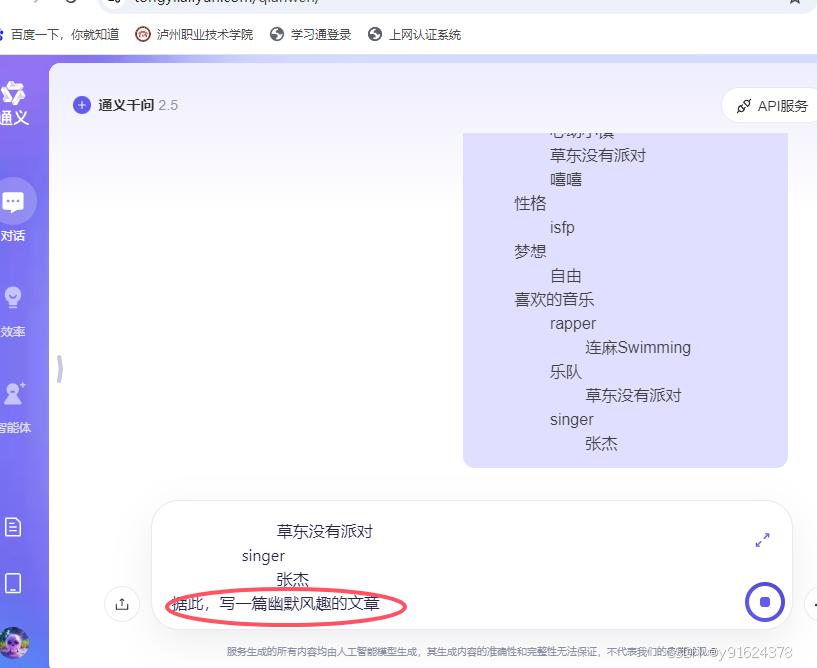Open the 效率 efficiency tools section

pos(13,312)
